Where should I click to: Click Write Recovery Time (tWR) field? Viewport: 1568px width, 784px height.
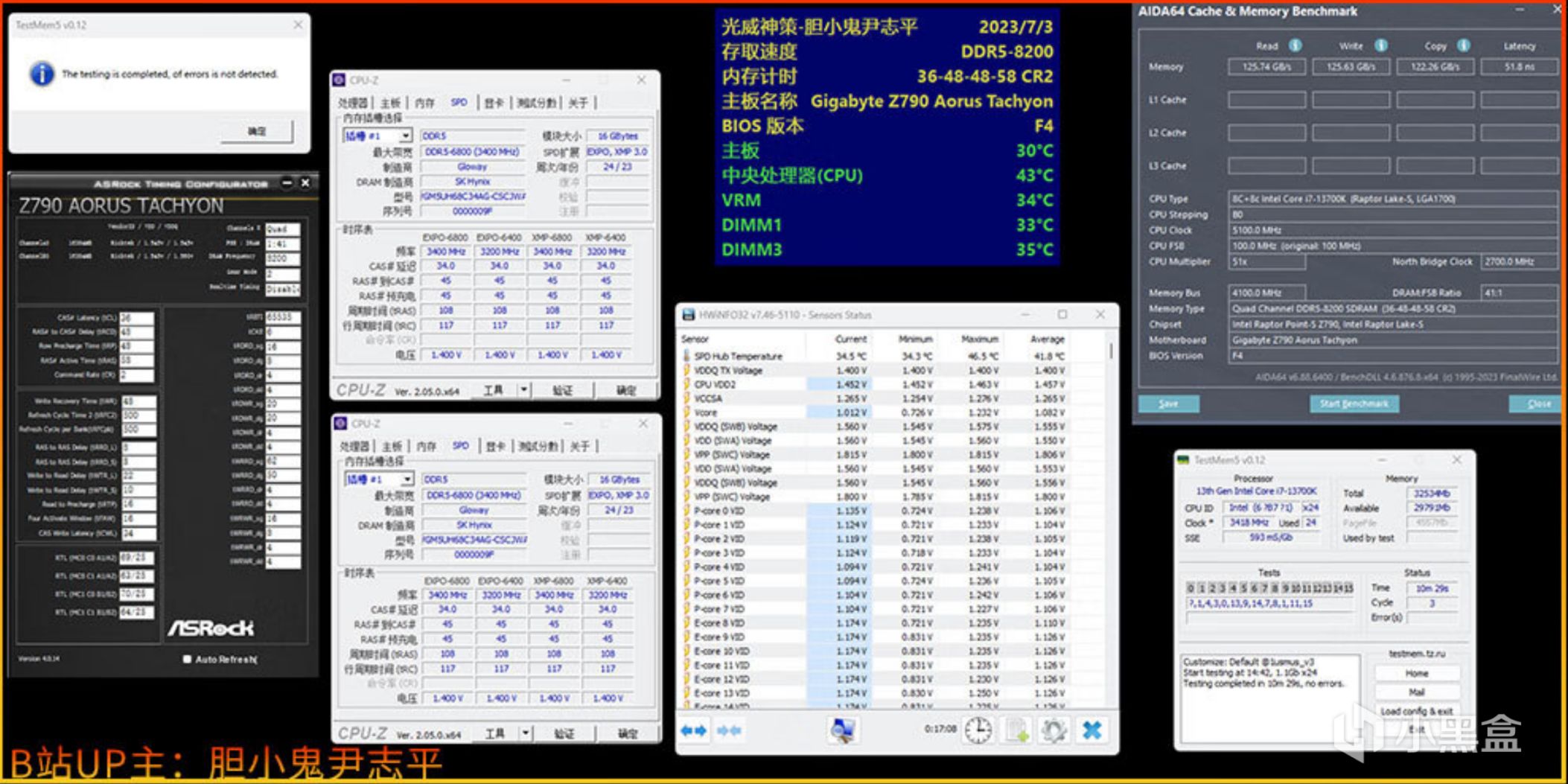click(138, 402)
